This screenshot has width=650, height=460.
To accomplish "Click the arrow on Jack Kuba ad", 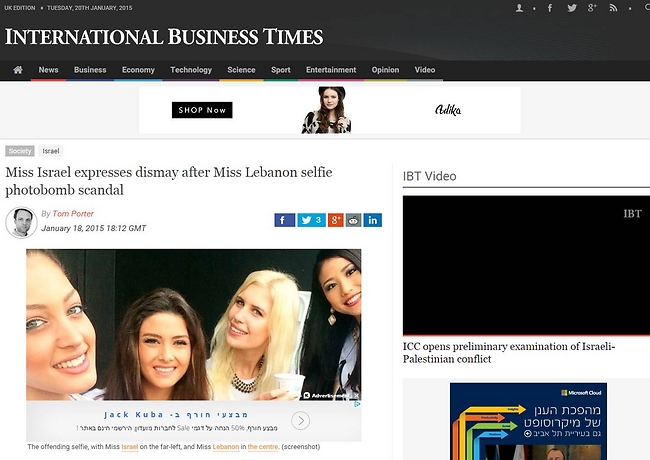I will click(x=300, y=421).
